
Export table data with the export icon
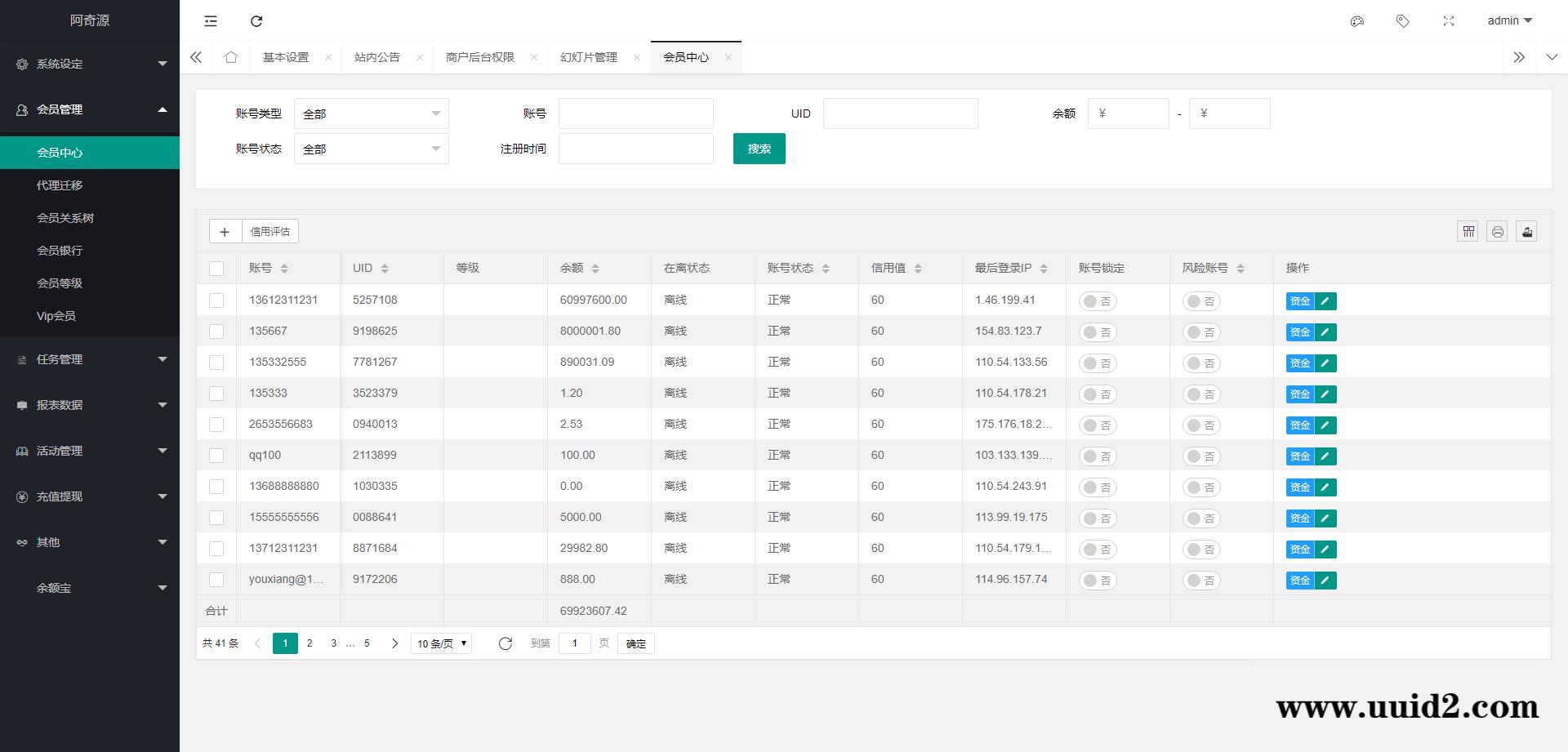click(1526, 231)
